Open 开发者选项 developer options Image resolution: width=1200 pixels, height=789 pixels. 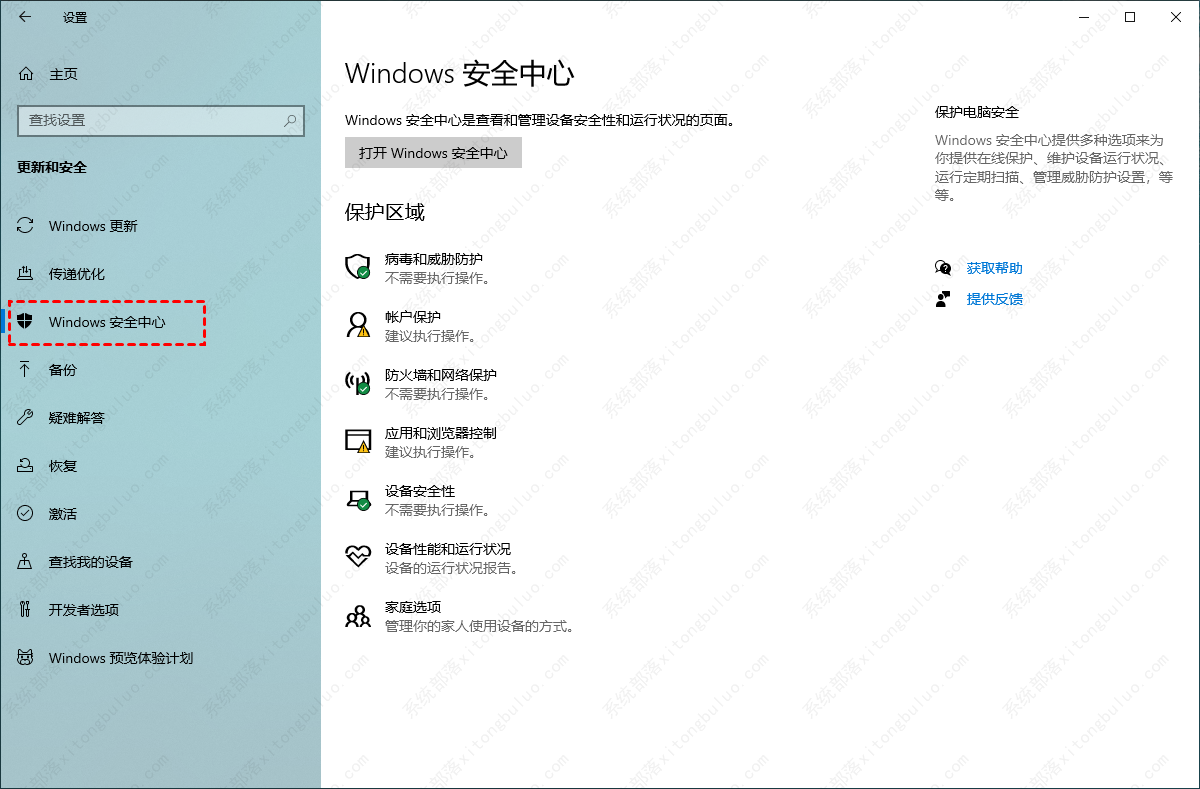(x=83, y=610)
